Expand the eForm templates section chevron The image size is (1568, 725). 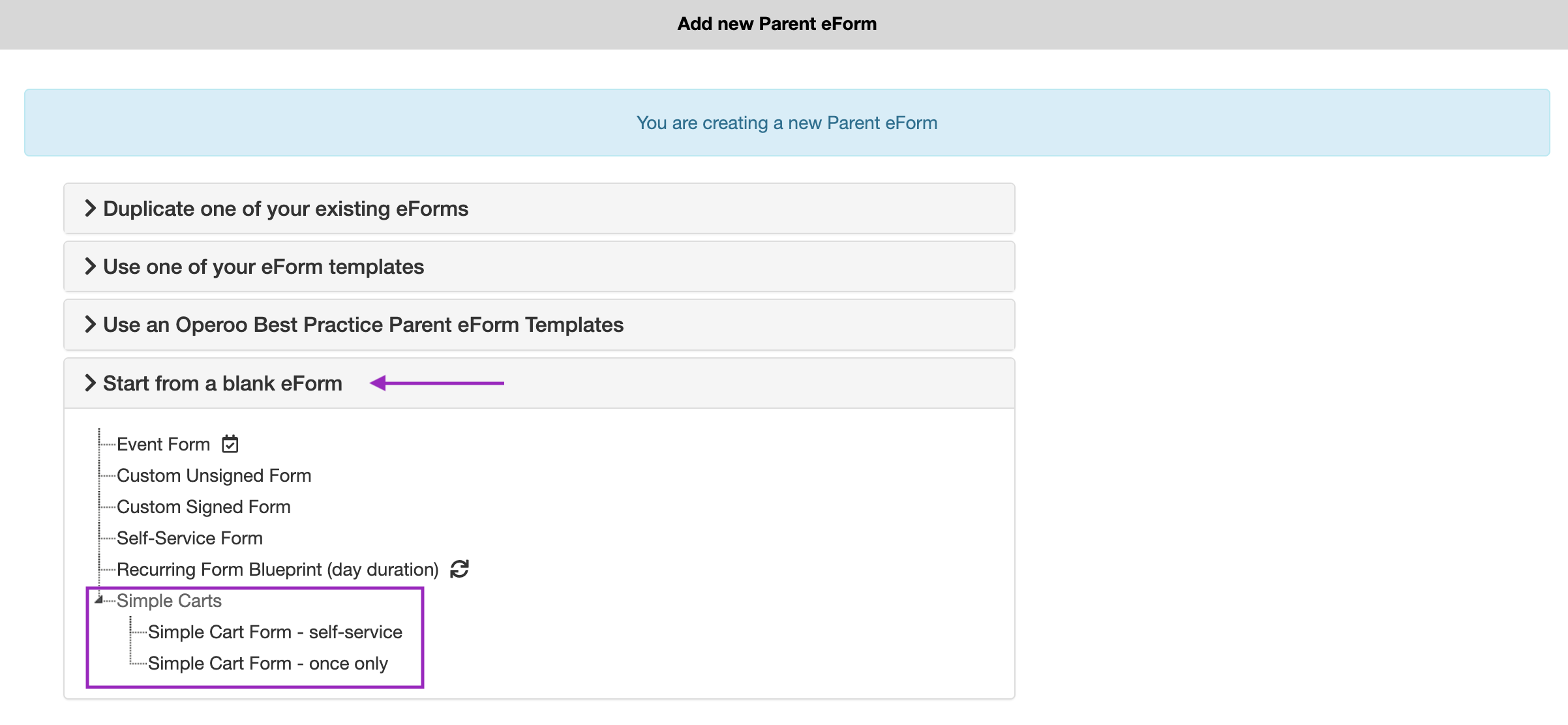tap(90, 267)
